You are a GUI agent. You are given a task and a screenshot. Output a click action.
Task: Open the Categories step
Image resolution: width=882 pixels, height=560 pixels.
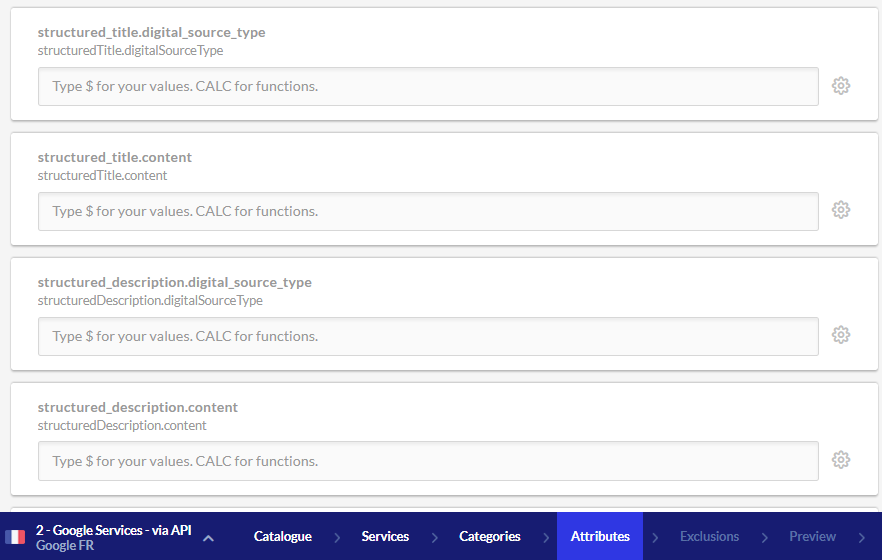click(489, 537)
